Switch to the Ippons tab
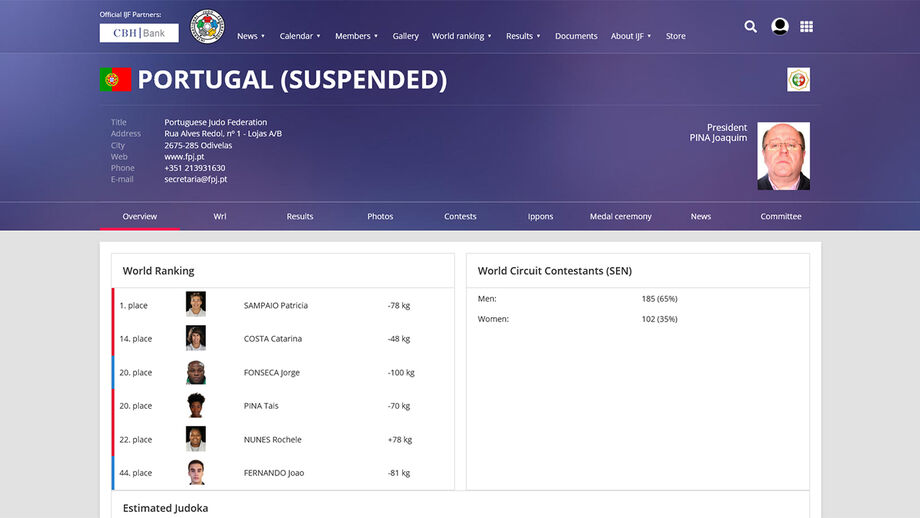The image size is (920, 518). [x=540, y=216]
